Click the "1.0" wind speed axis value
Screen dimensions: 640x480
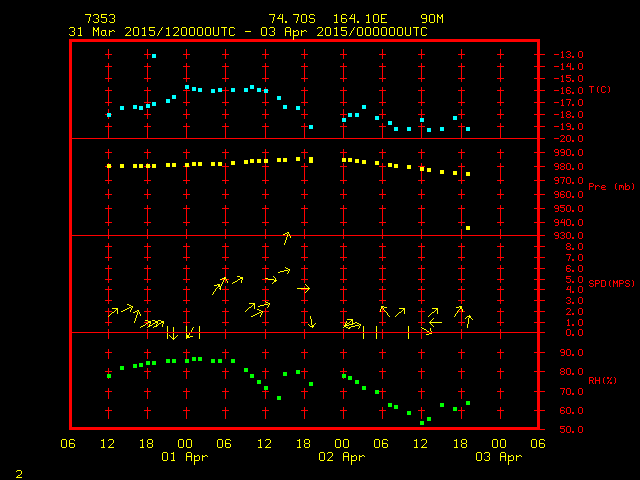coord(574,322)
